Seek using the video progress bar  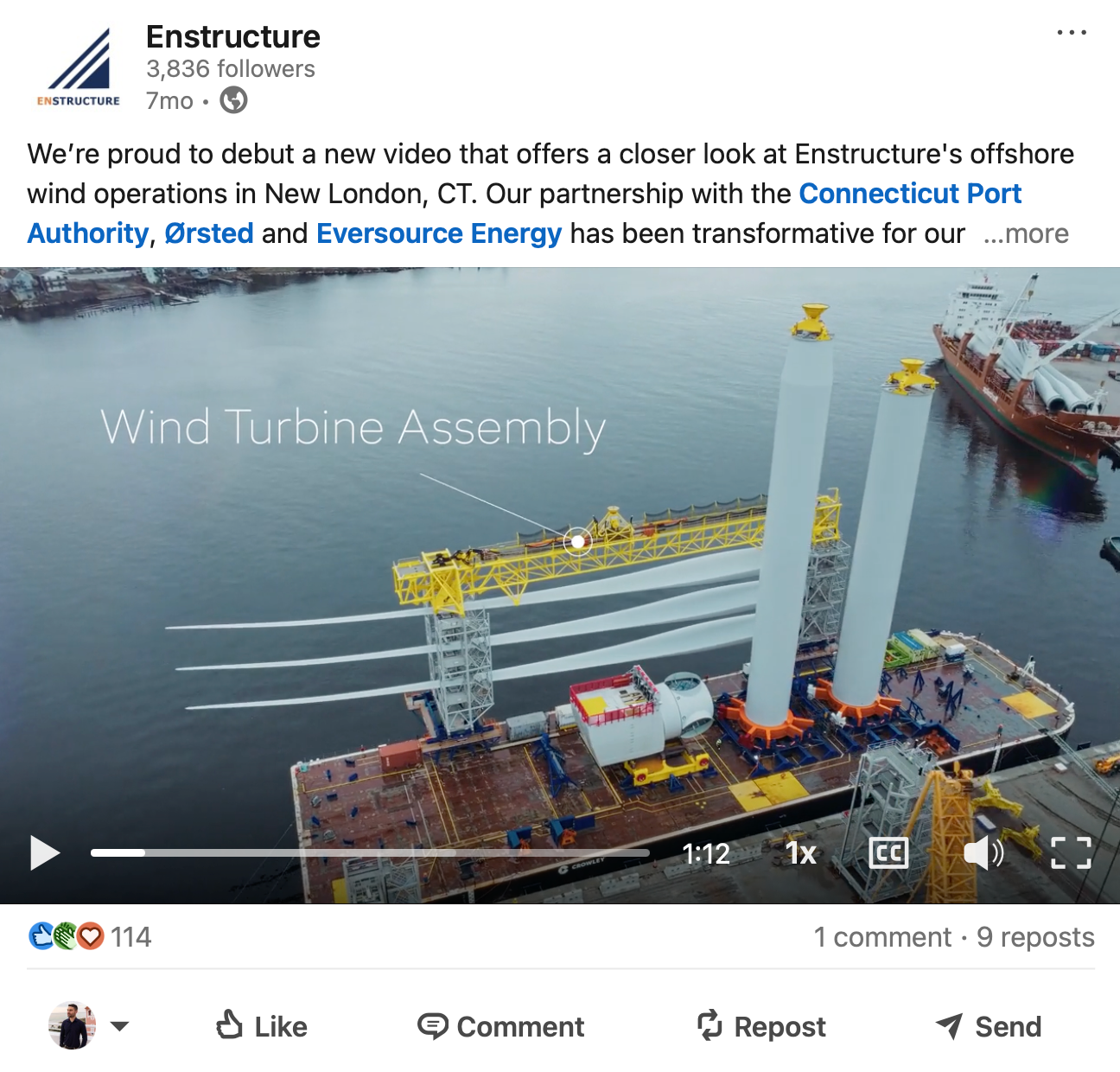click(370, 853)
